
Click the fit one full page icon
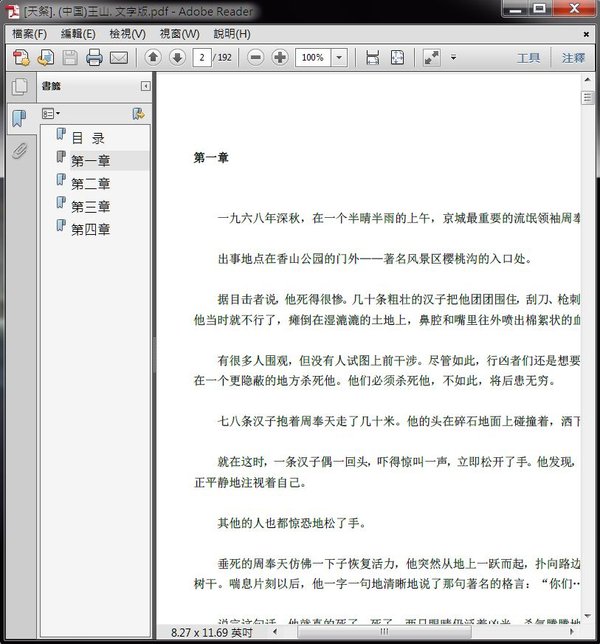[397, 58]
